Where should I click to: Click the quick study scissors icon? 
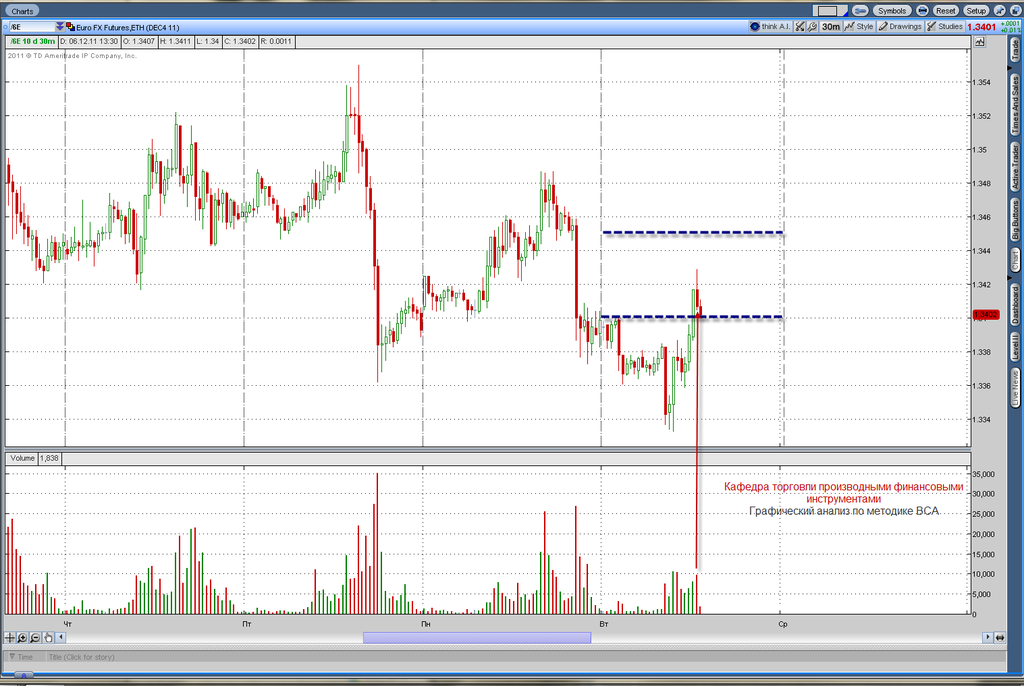tap(800, 27)
